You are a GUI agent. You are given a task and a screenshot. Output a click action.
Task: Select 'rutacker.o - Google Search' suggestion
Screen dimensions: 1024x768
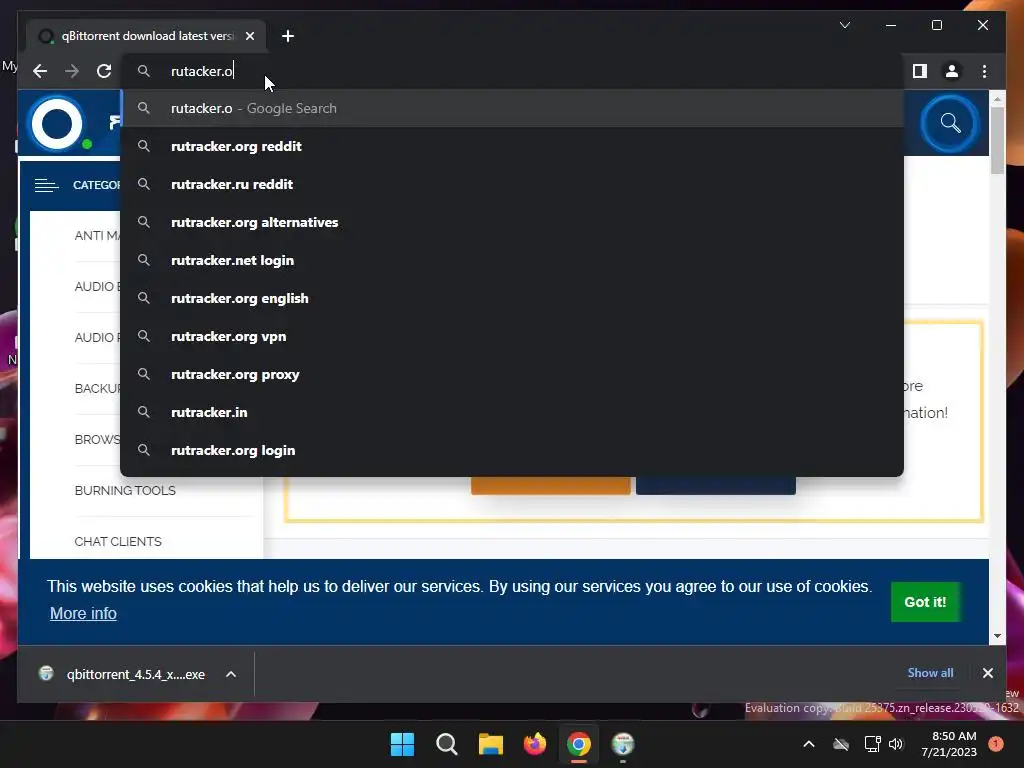(x=512, y=108)
